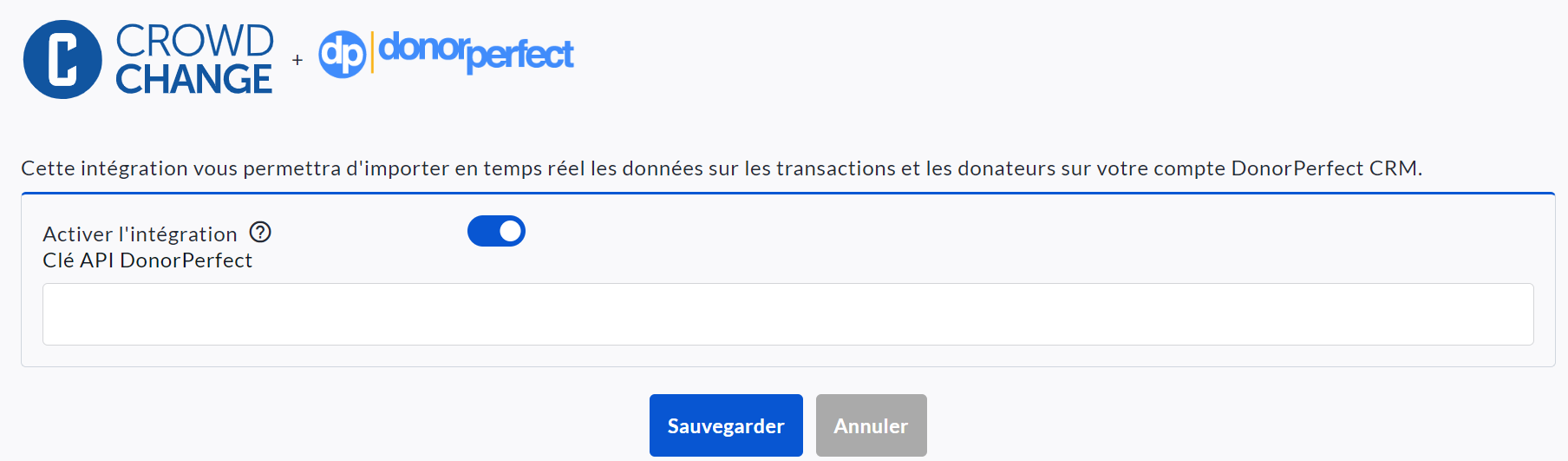Focus the Clé API DonorPerfect text field

click(x=787, y=314)
